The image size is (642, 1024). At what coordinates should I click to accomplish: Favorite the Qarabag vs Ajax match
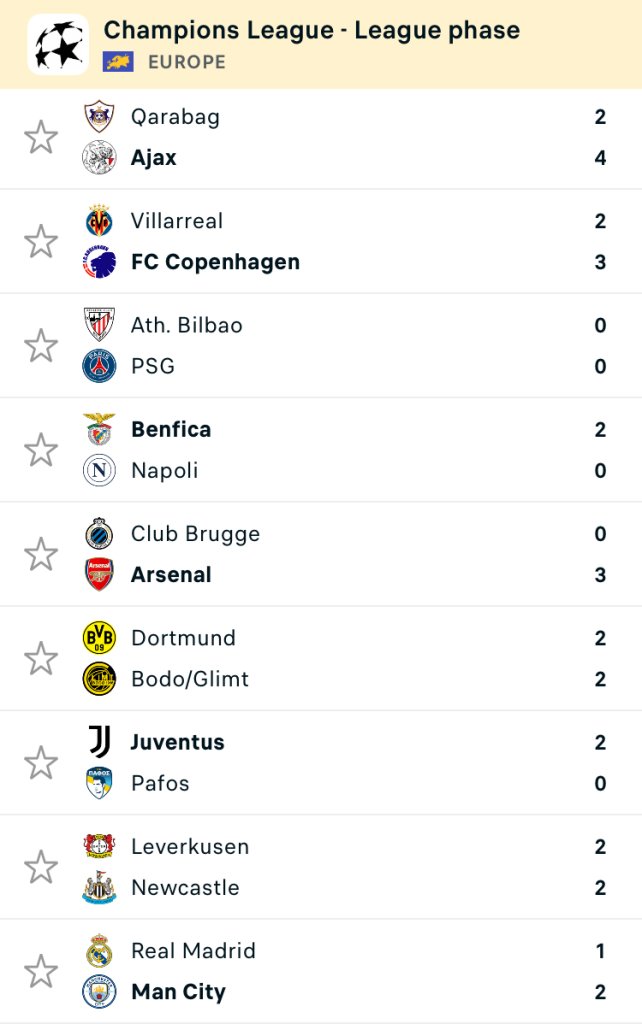tap(40, 137)
